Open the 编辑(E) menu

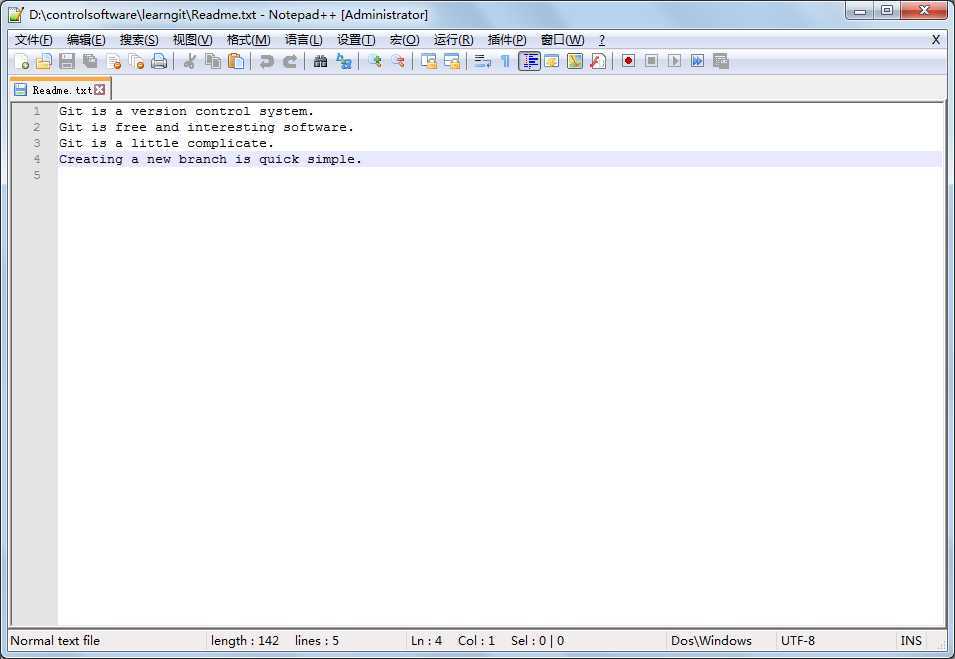tap(86, 40)
